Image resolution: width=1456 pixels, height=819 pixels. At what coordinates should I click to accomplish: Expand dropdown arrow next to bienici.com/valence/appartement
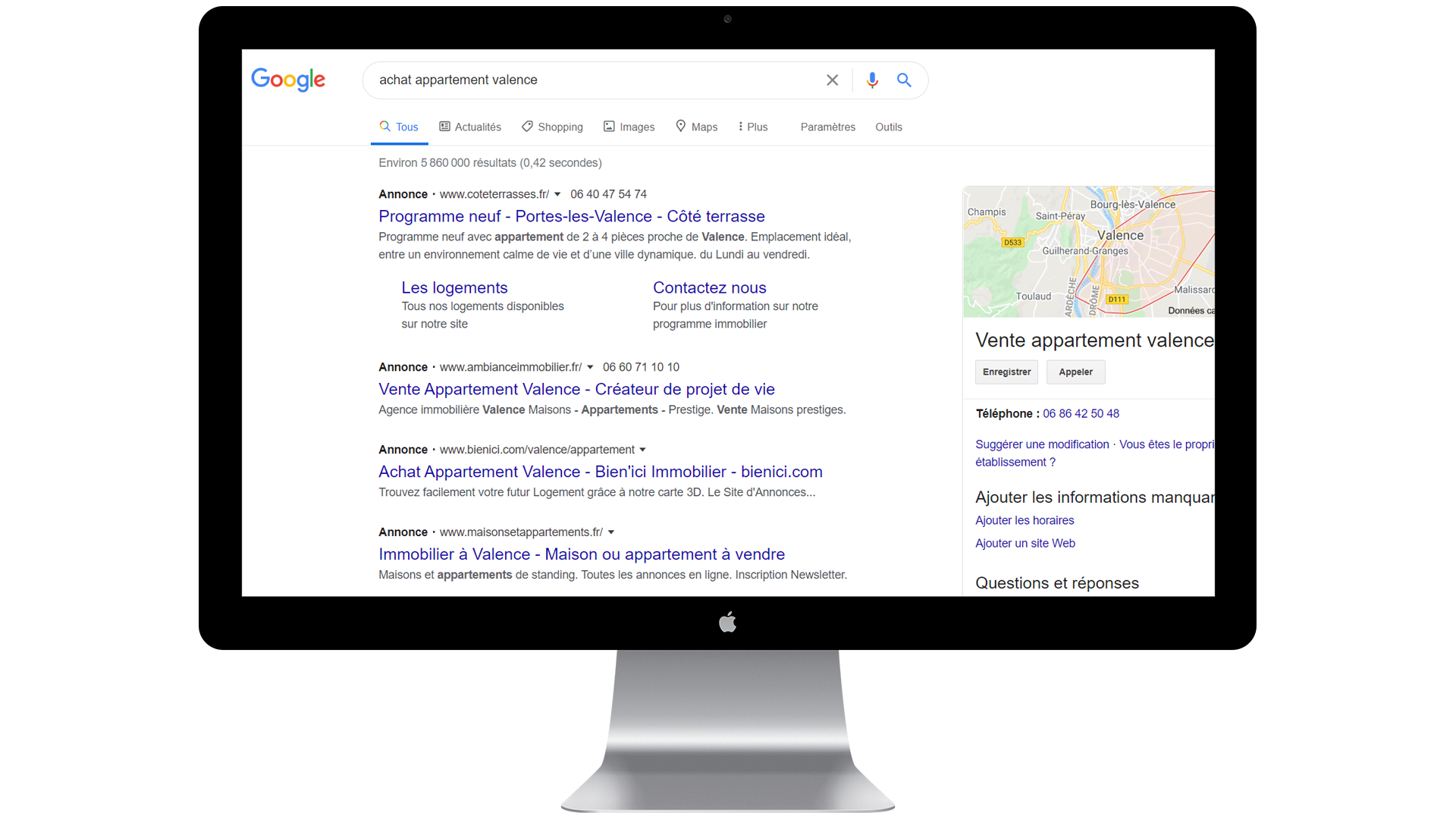pyautogui.click(x=642, y=450)
